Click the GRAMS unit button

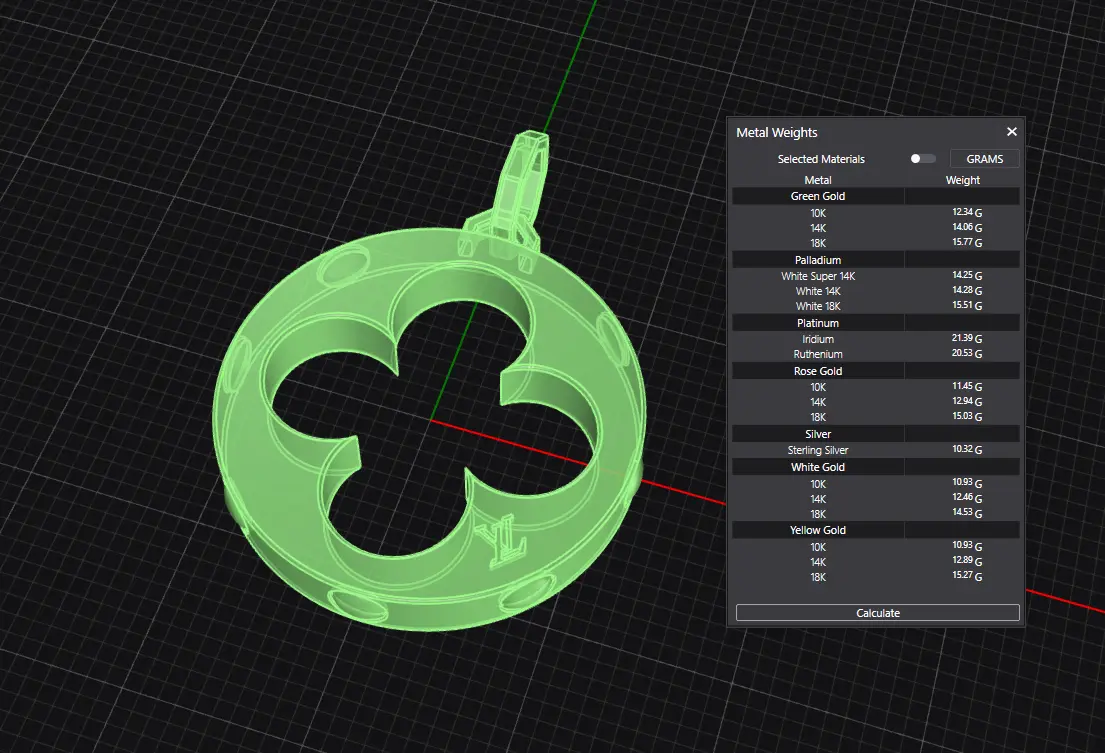pos(984,158)
